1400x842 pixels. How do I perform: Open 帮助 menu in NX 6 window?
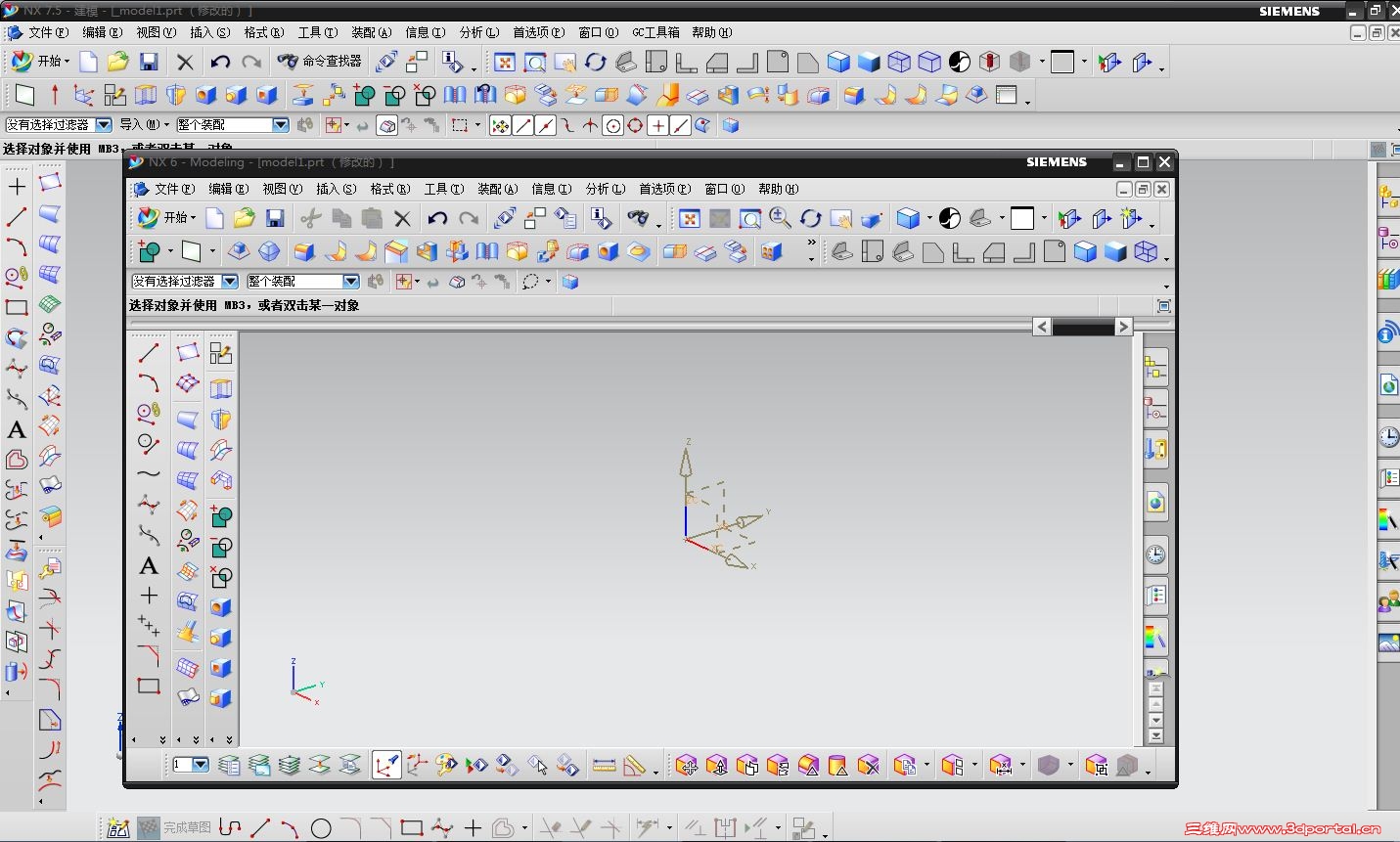click(779, 189)
